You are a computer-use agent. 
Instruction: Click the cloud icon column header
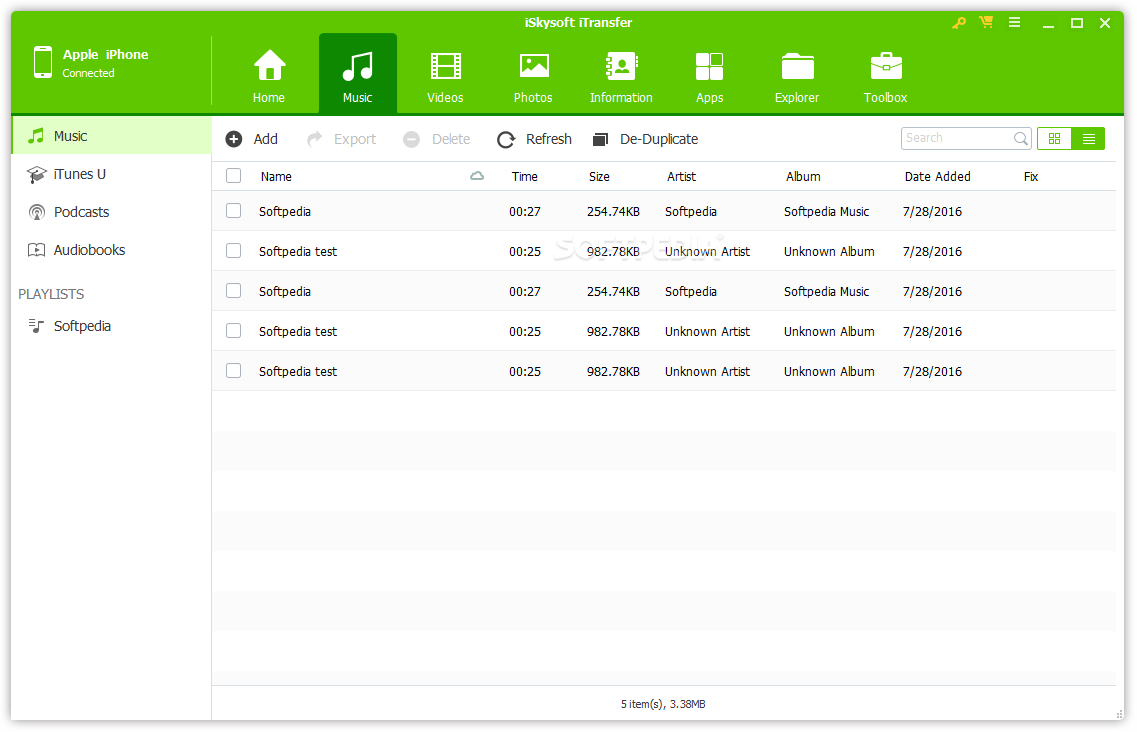click(x=477, y=176)
